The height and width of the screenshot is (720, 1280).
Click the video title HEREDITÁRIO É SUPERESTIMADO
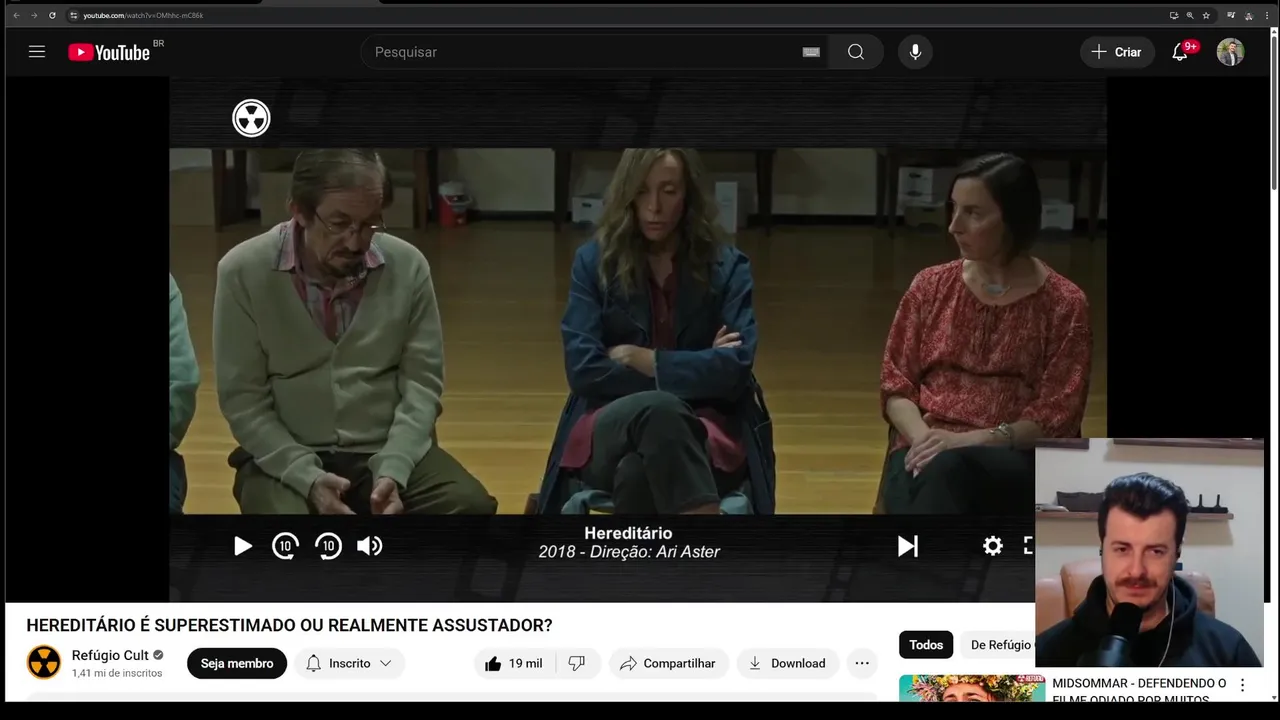289,626
